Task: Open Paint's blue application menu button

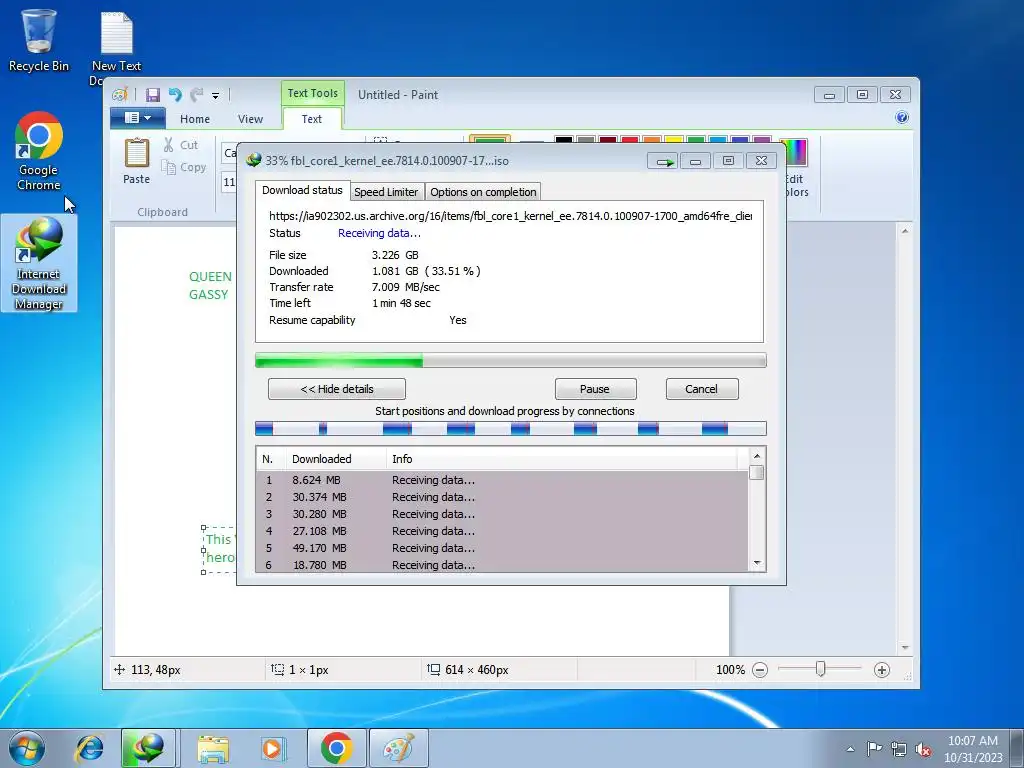Action: (x=137, y=118)
